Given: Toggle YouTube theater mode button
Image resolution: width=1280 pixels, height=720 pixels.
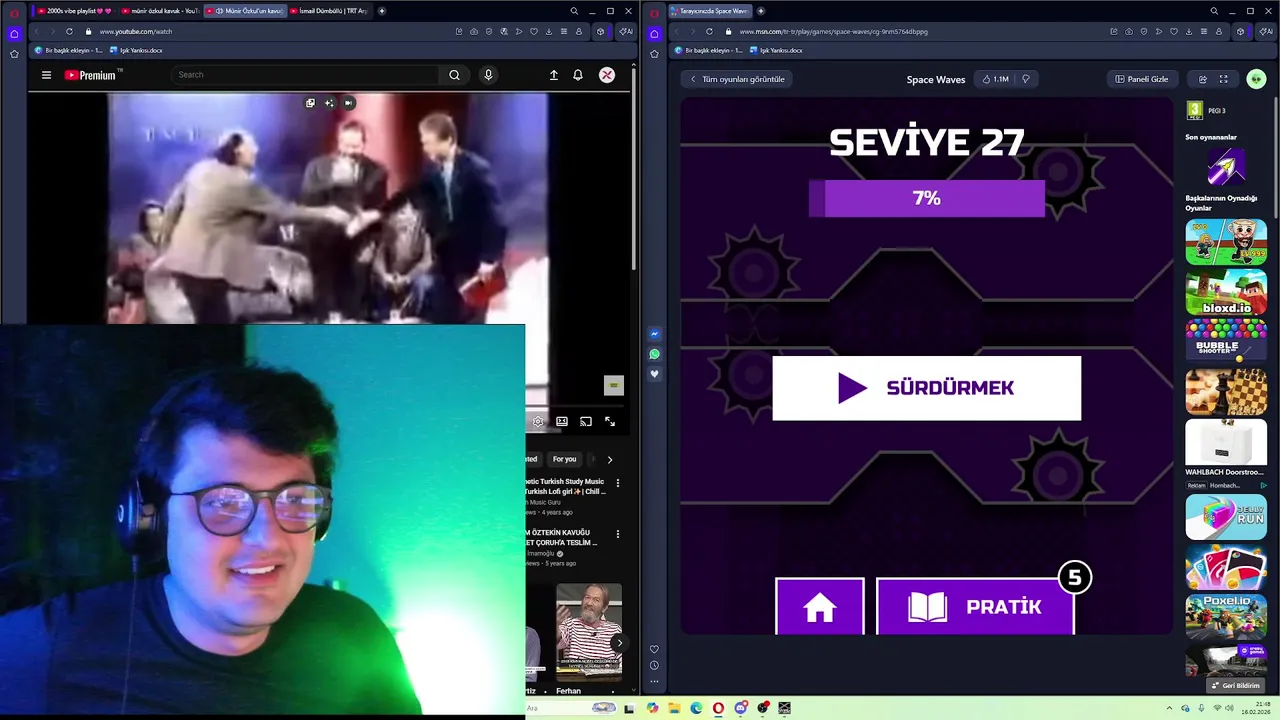Looking at the screenshot, I should 562,422.
